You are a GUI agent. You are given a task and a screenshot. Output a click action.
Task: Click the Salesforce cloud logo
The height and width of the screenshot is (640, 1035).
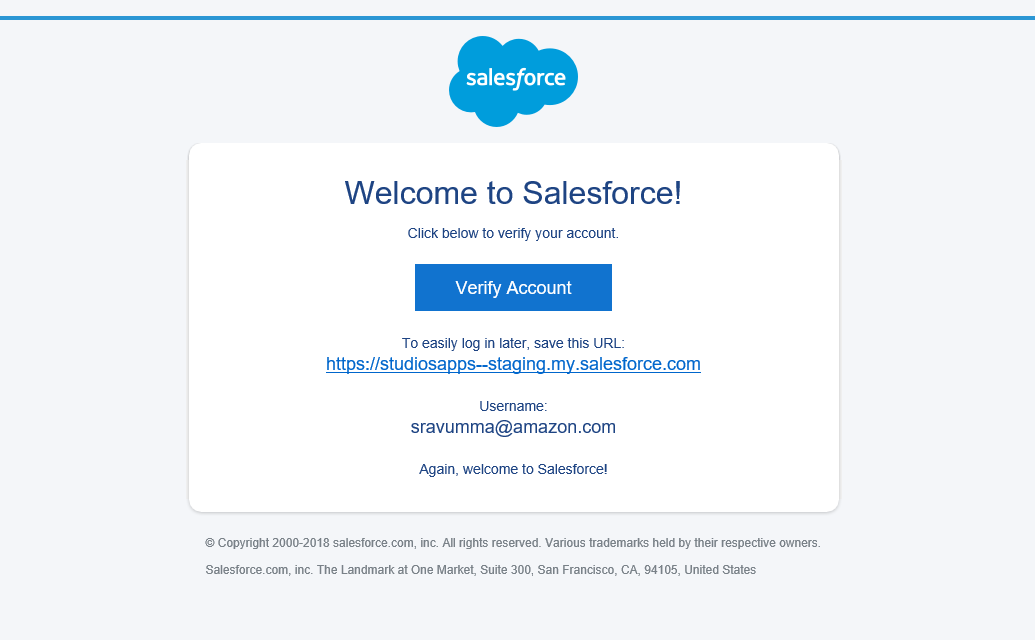(x=513, y=80)
